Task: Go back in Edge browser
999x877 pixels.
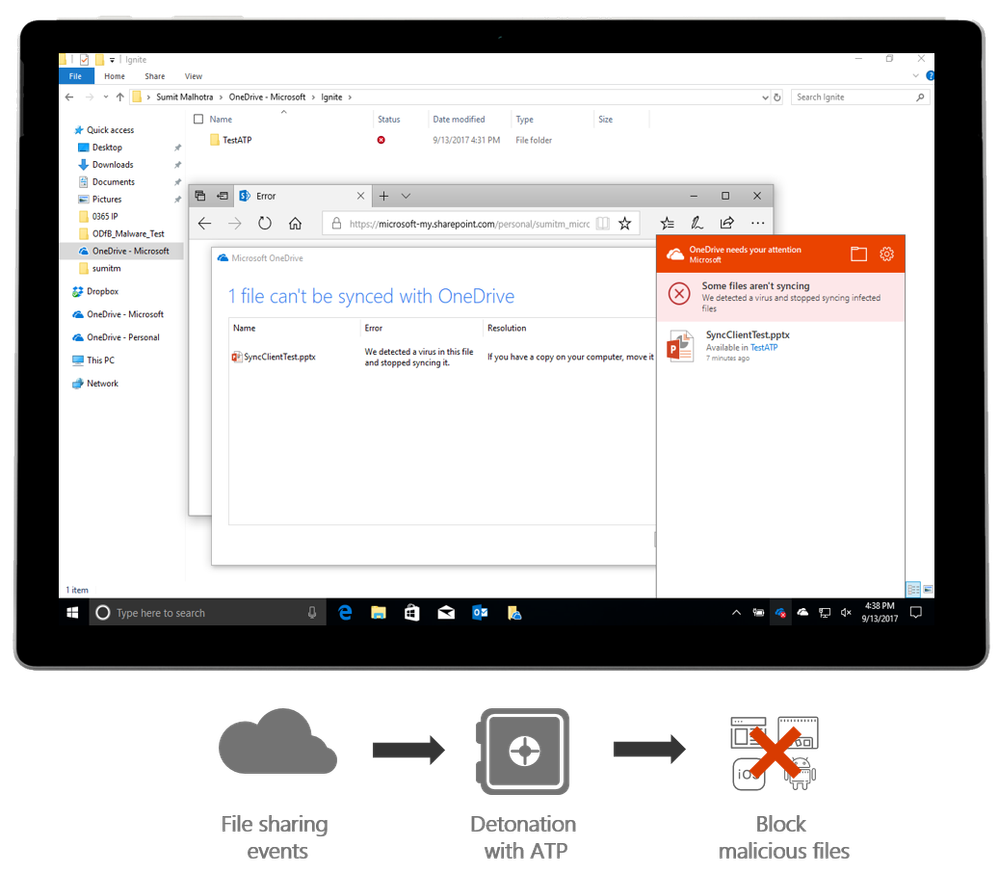Action: pos(205,223)
